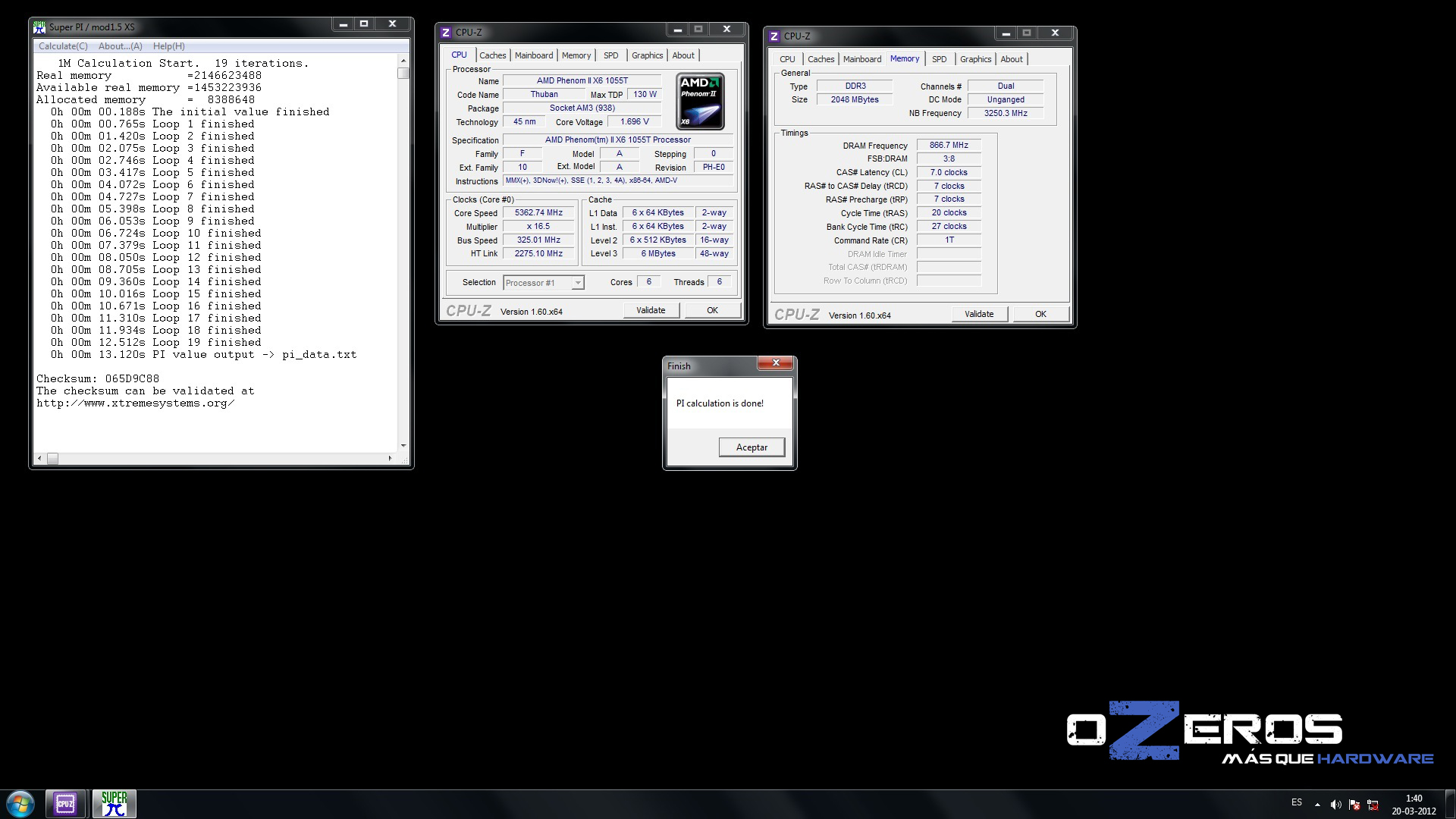1456x819 pixels.
Task: Click network tray icon
Action: (x=1373, y=805)
